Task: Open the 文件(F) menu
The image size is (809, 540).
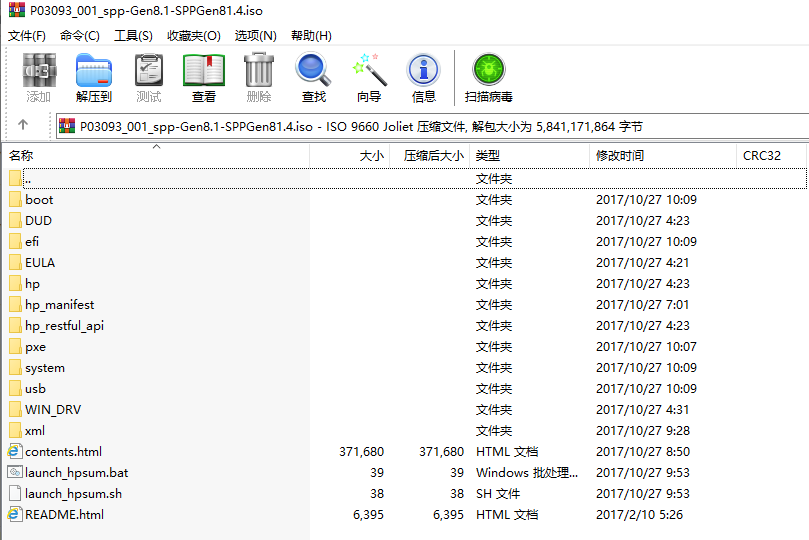Action: coord(27,35)
